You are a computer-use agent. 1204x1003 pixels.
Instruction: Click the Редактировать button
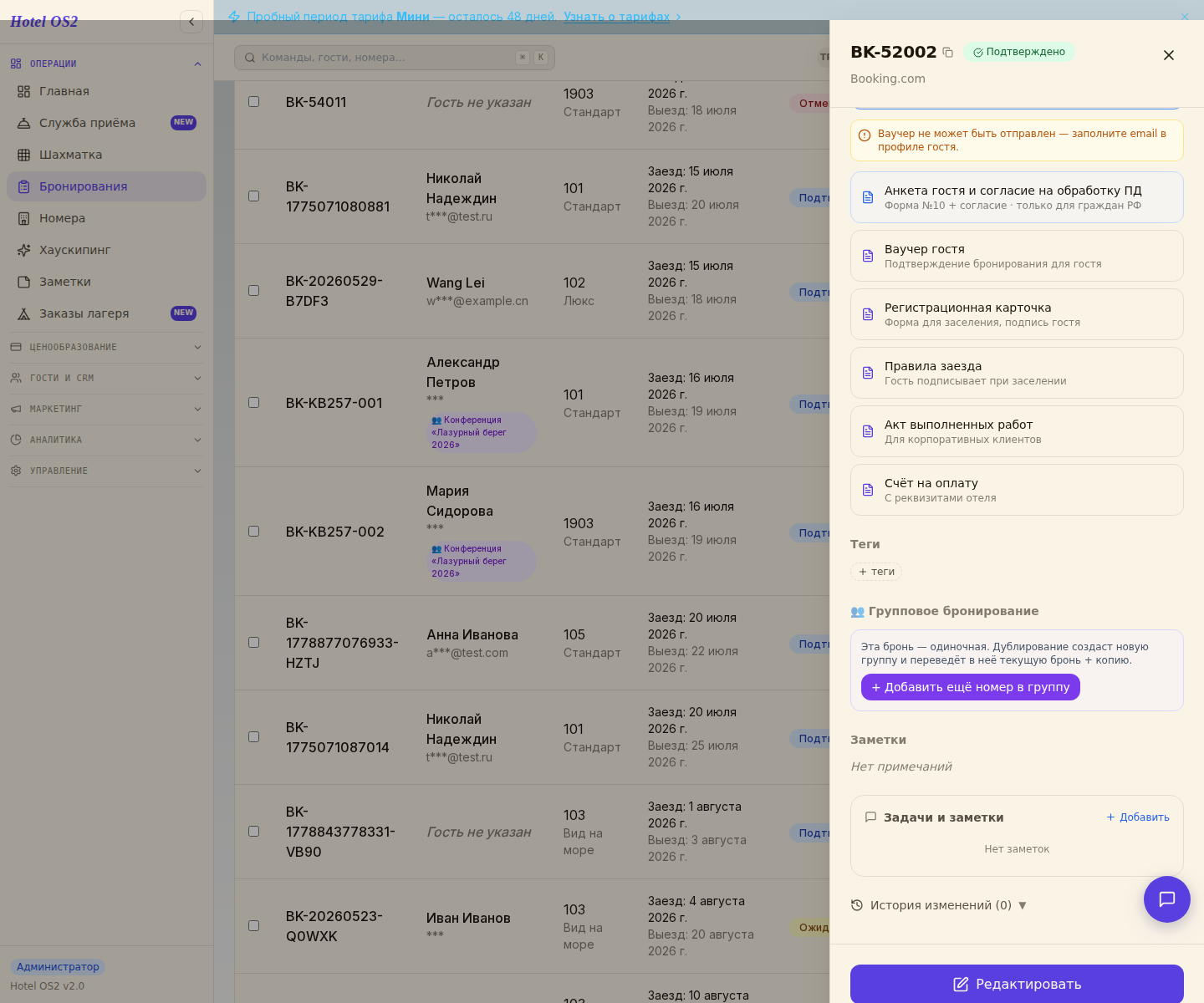click(x=1017, y=984)
